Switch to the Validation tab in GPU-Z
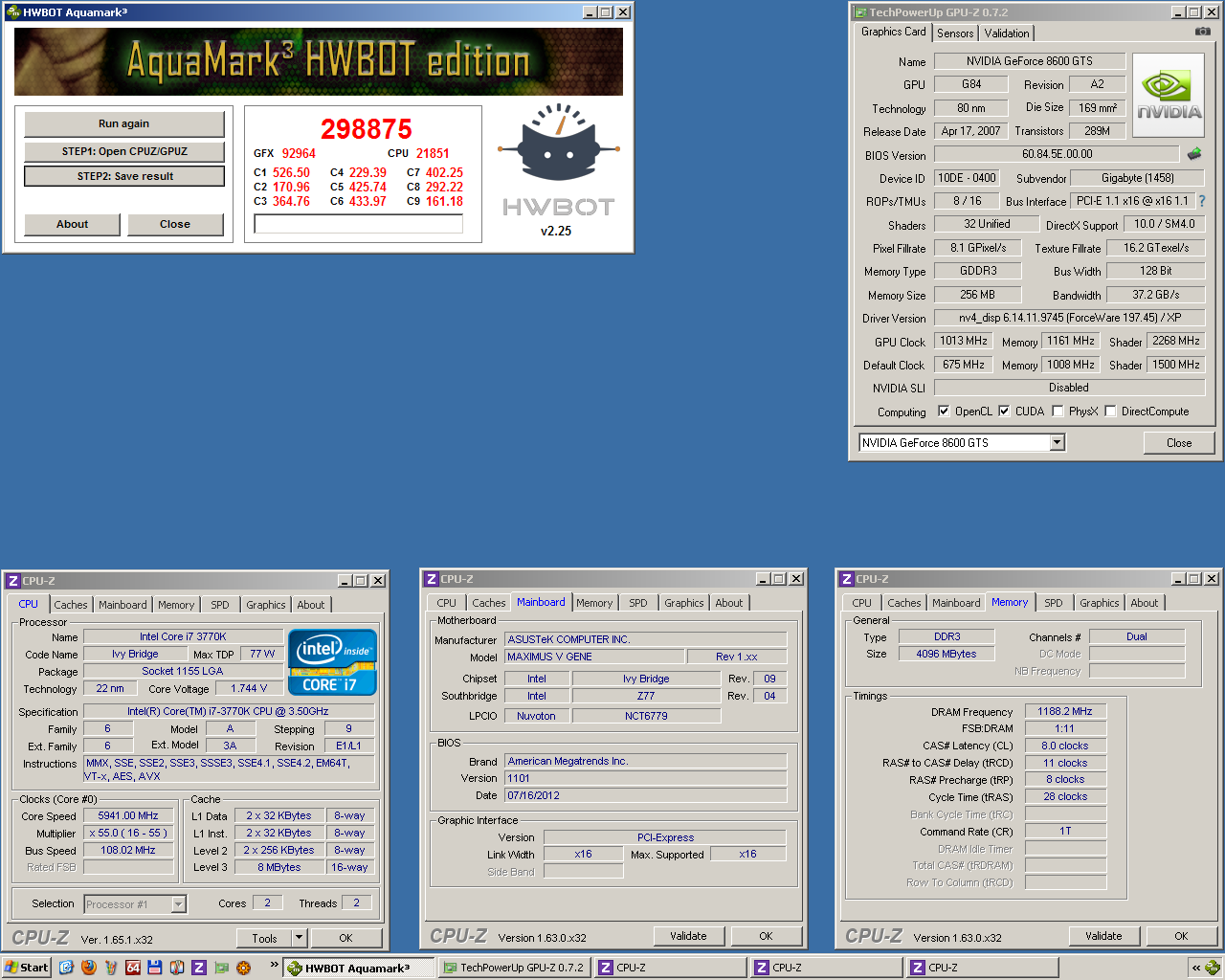Viewport: 1225px width, 980px height. [1007, 33]
